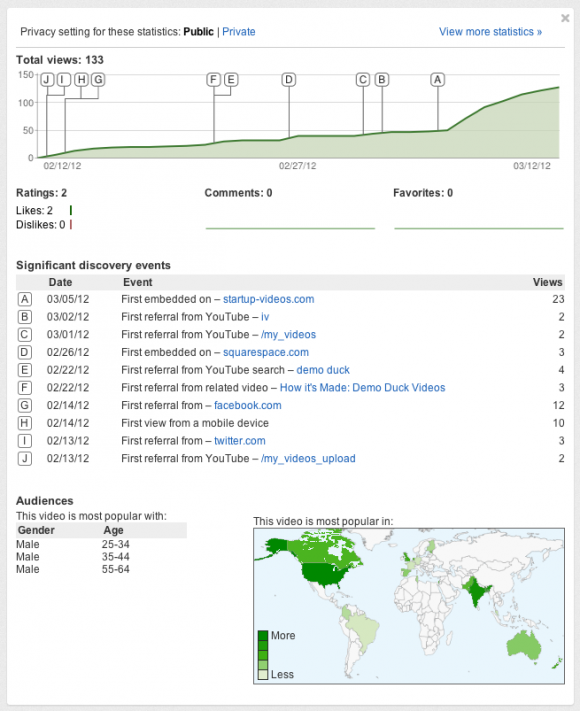The height and width of the screenshot is (711, 580).
Task: Click the '25-34' age value
Action: click(116, 544)
